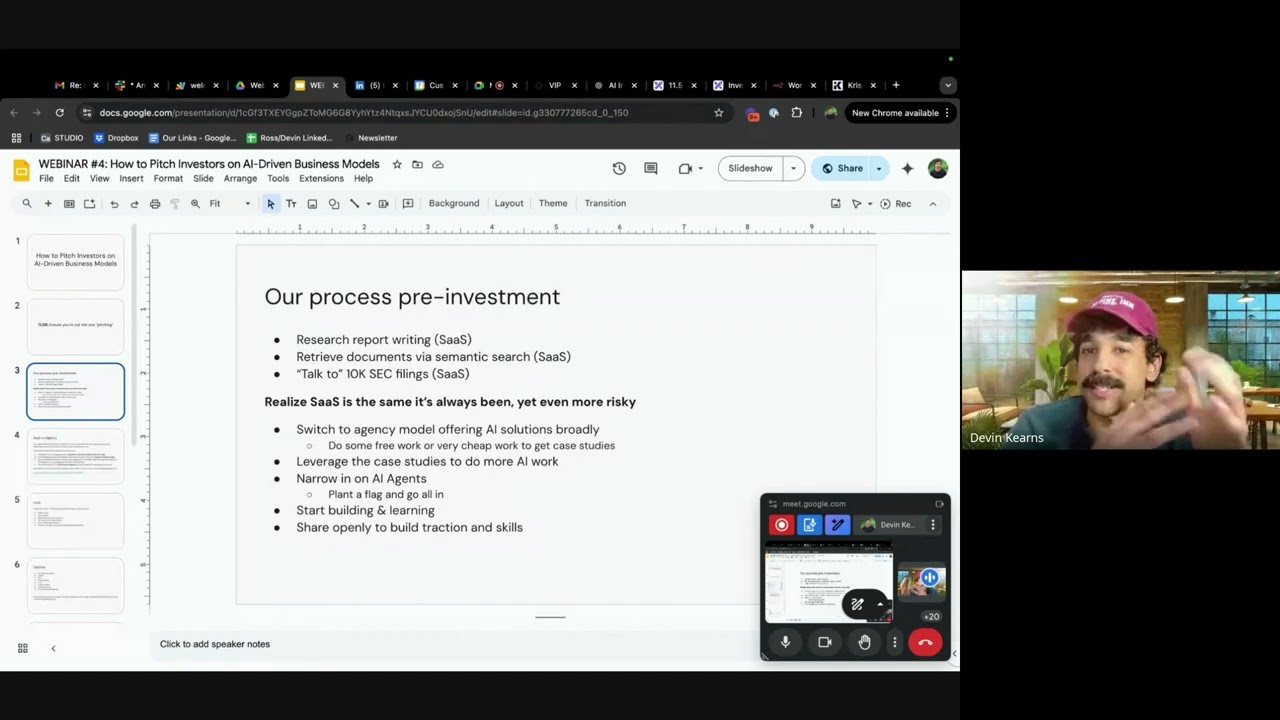Image resolution: width=1280 pixels, height=720 pixels.
Task: Select the arrow cursor select tool
Action: pos(270,204)
